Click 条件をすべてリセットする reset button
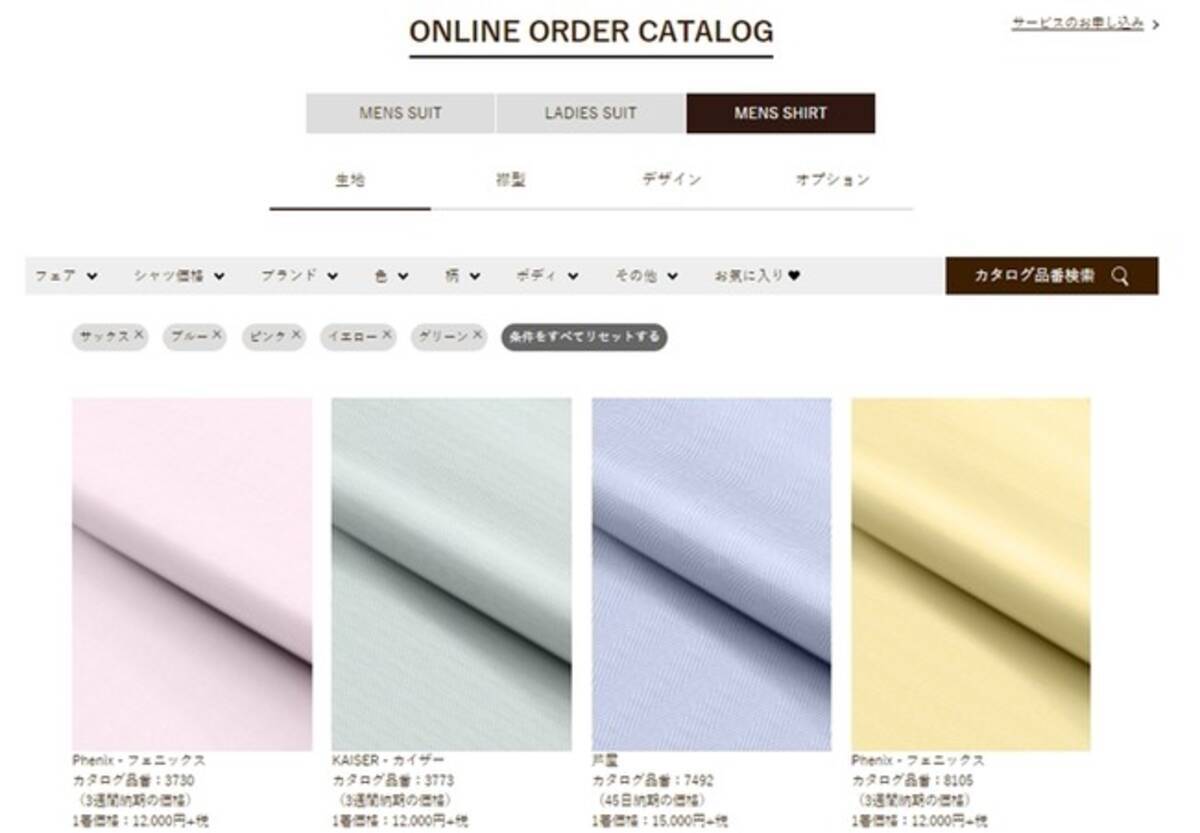 584,337
